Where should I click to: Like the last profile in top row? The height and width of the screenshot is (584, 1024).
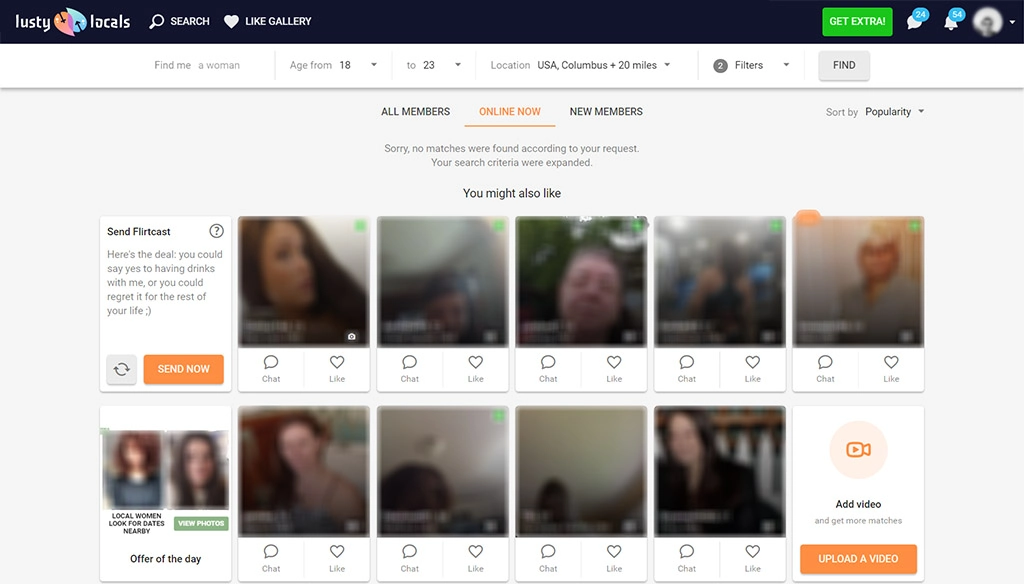click(x=891, y=363)
